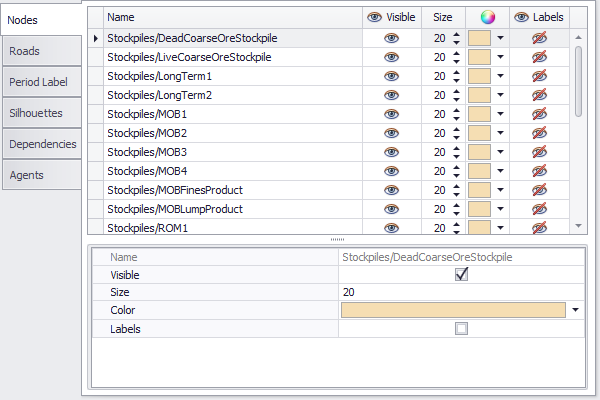
Task: Switch to the Silhouettes tab
Action: pos(42,113)
